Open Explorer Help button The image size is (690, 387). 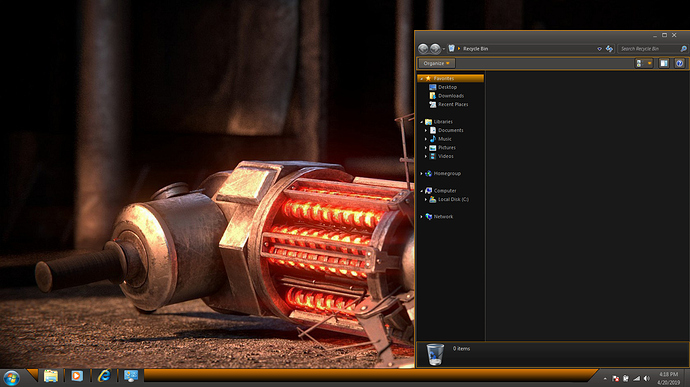coord(679,63)
